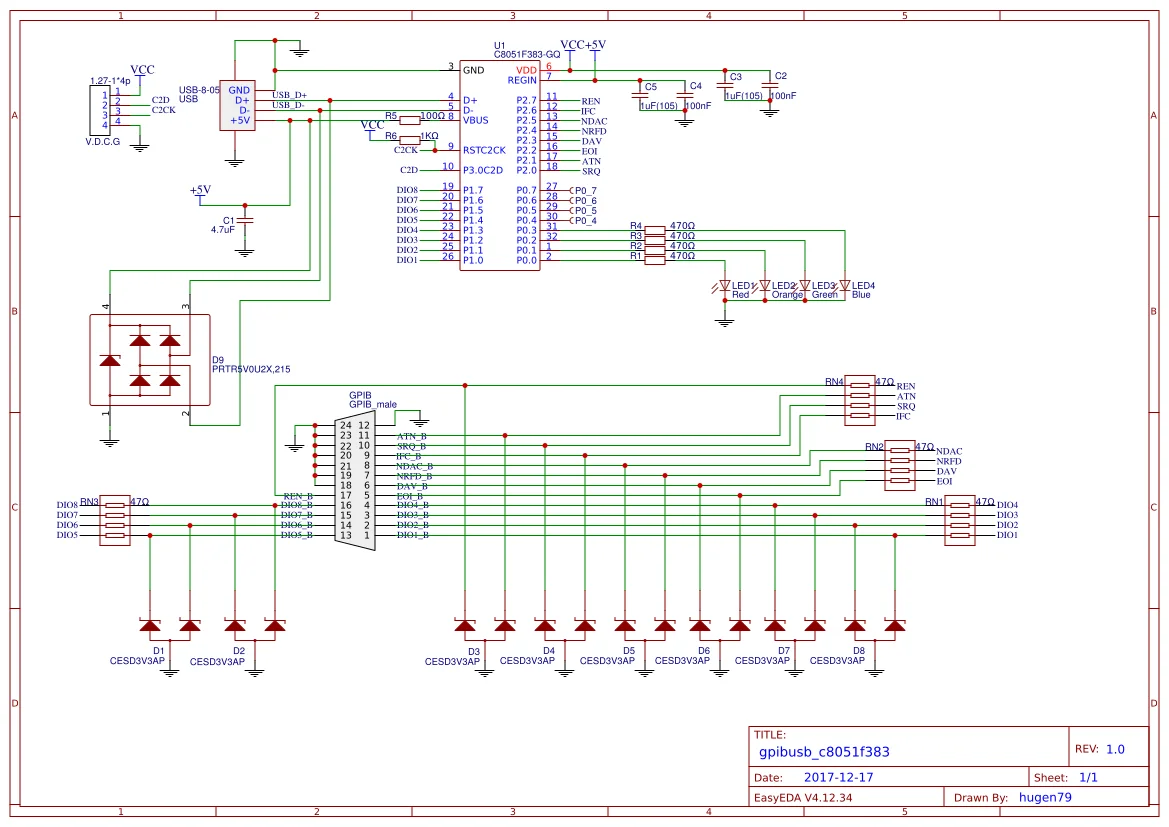
Task: Click the REN_B net label
Action: (298, 496)
